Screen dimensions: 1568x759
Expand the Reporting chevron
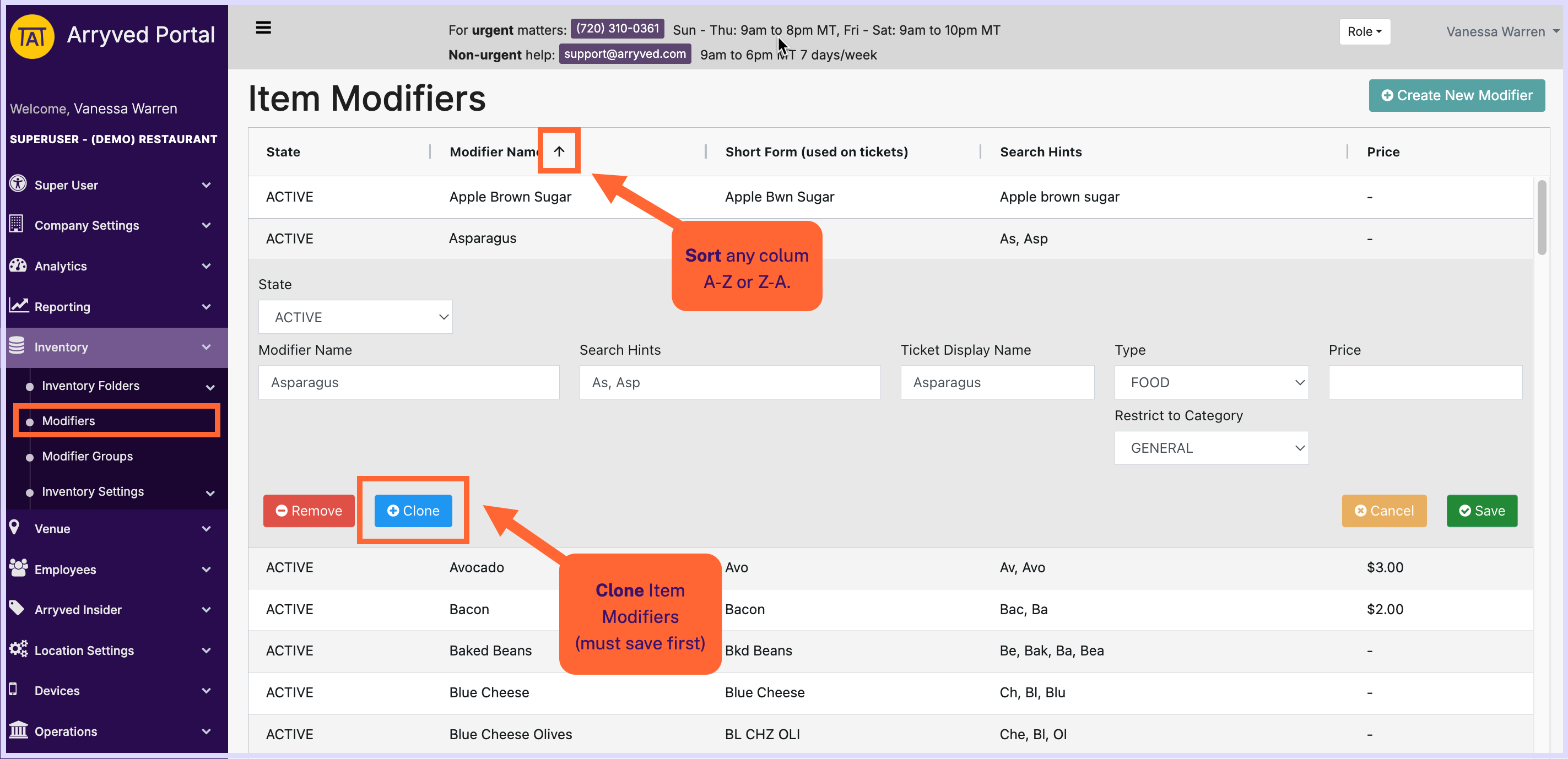(x=207, y=307)
